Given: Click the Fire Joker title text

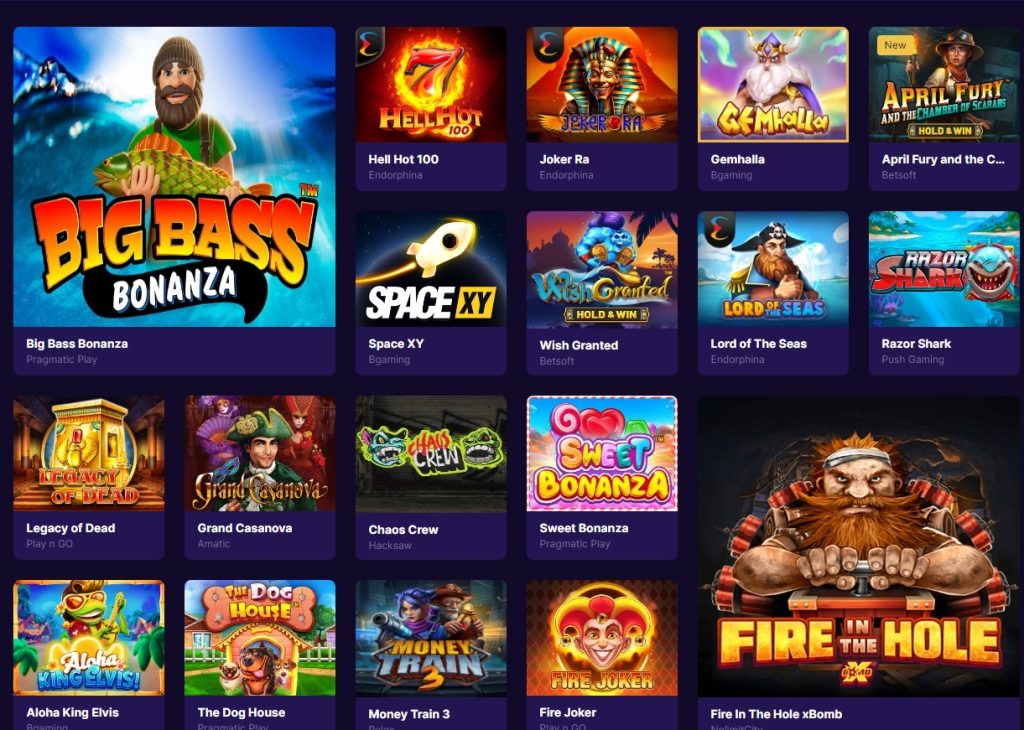Looking at the screenshot, I should point(568,712).
